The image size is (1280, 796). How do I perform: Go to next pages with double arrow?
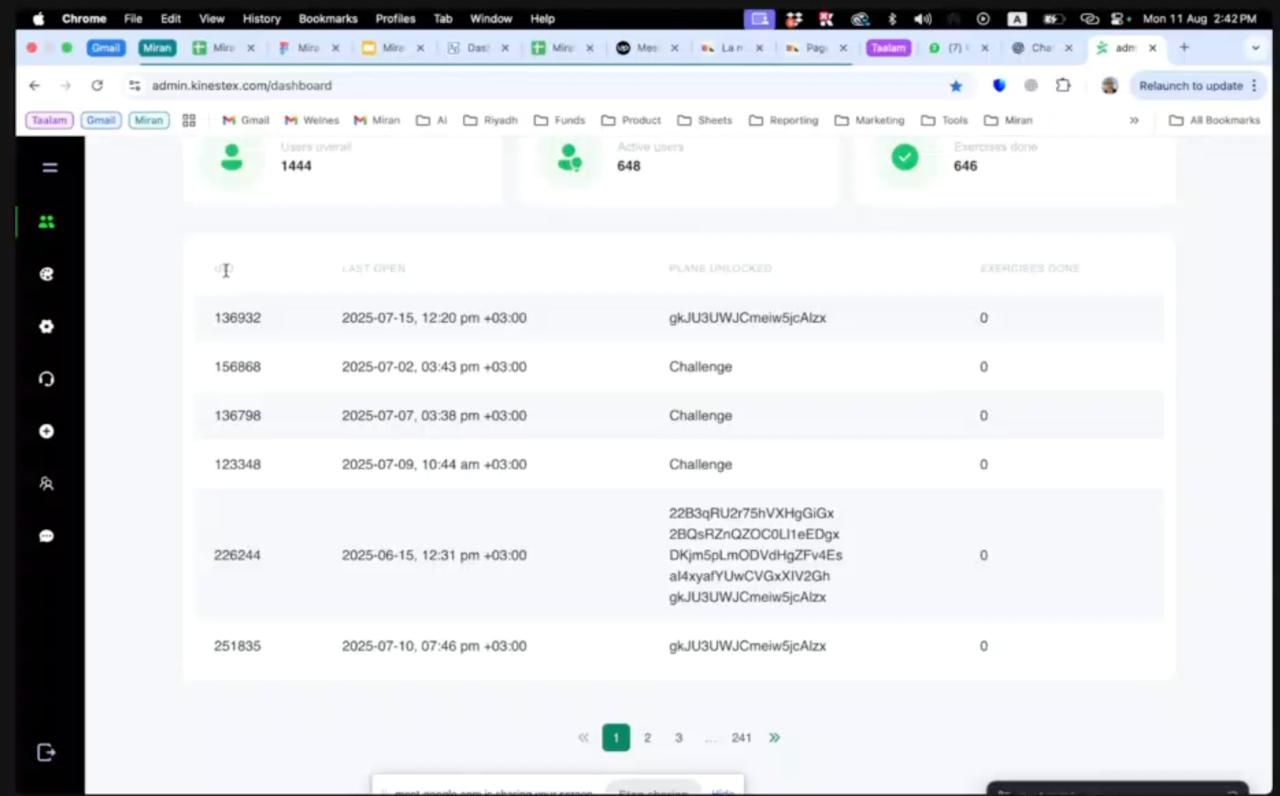[x=774, y=738]
